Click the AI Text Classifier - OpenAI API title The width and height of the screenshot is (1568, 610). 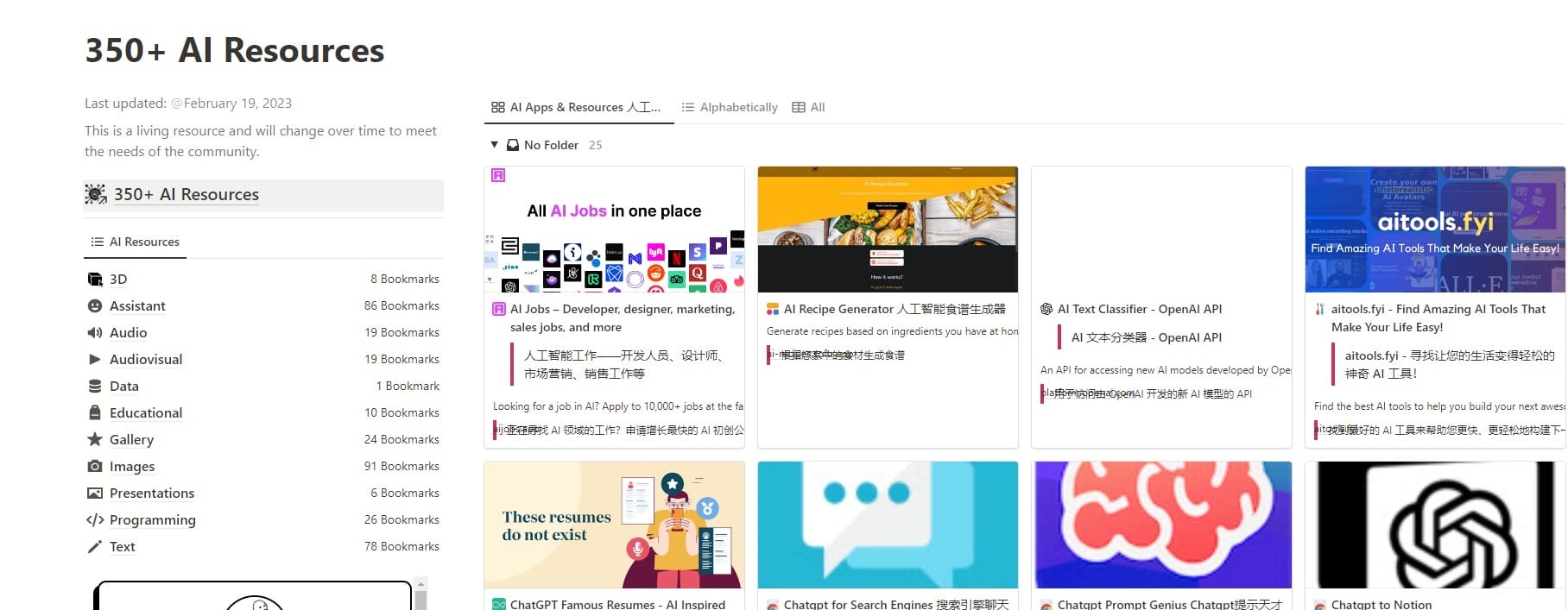[1140, 309]
